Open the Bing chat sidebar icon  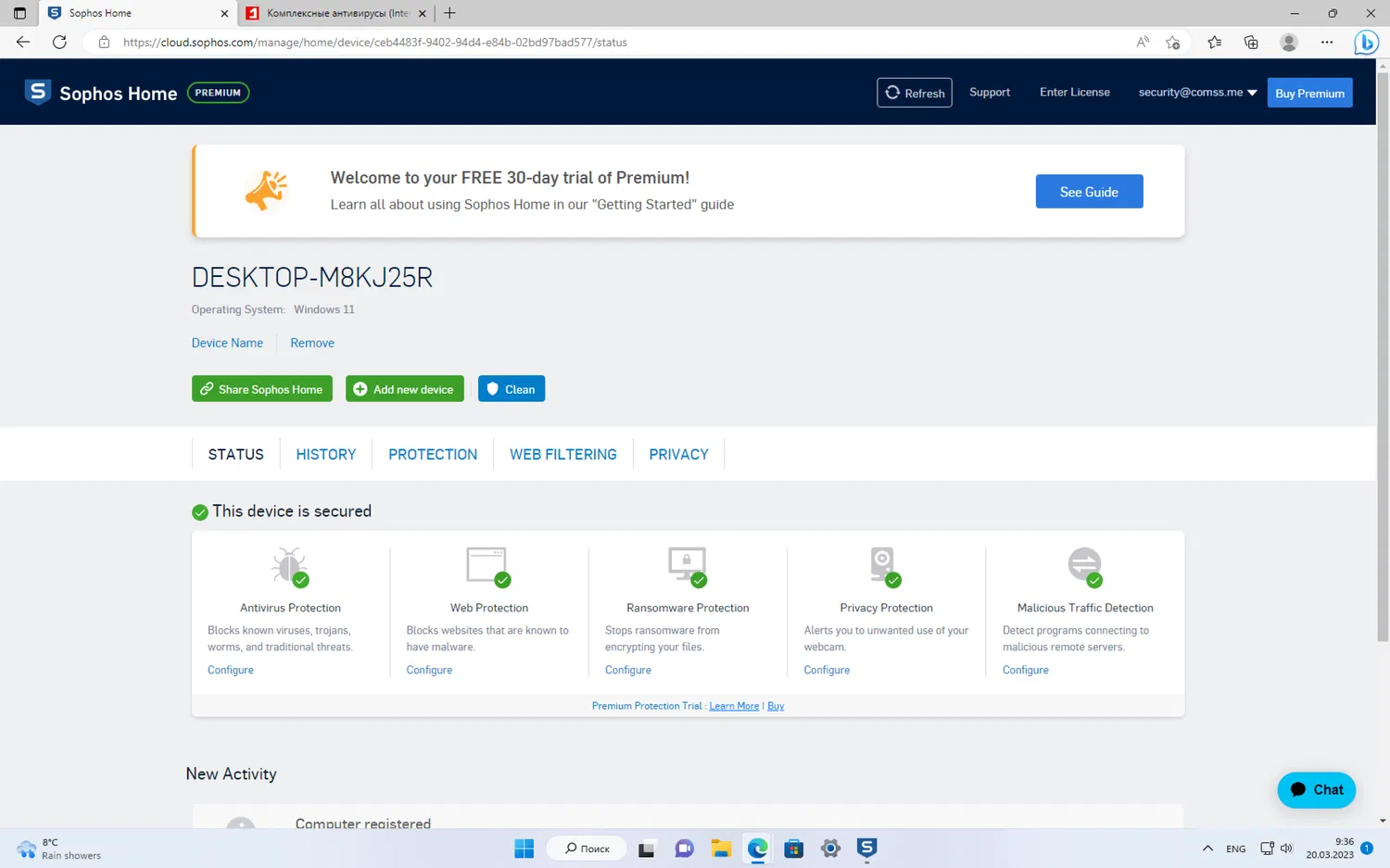[x=1366, y=43]
